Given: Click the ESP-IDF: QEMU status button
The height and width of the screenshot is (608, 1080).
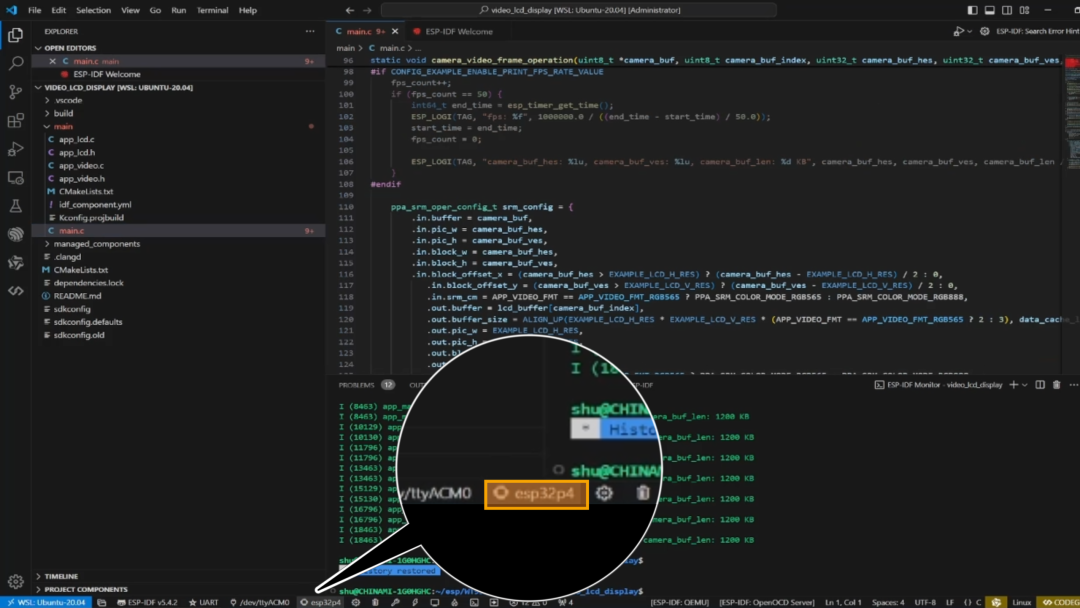Looking at the screenshot, I should (x=679, y=602).
